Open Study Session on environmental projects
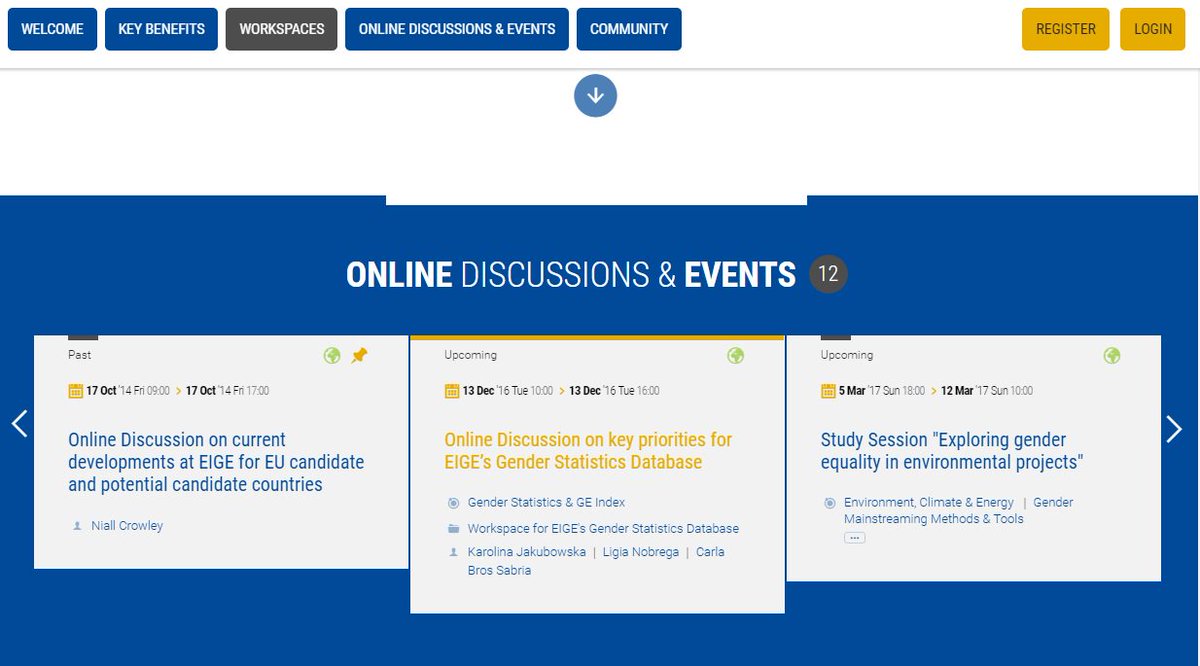 952,451
